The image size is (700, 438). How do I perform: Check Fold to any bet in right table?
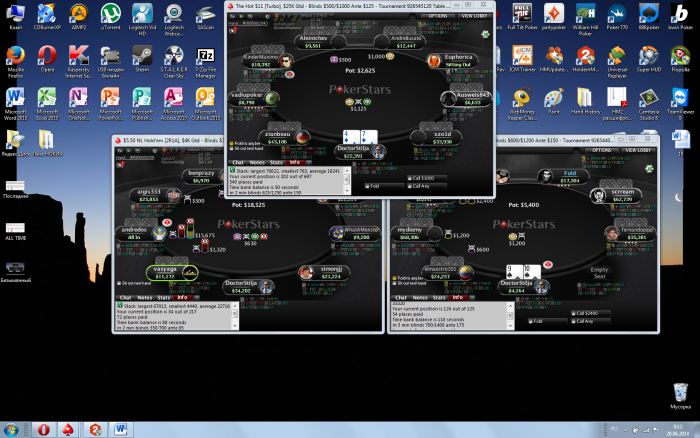(394, 278)
